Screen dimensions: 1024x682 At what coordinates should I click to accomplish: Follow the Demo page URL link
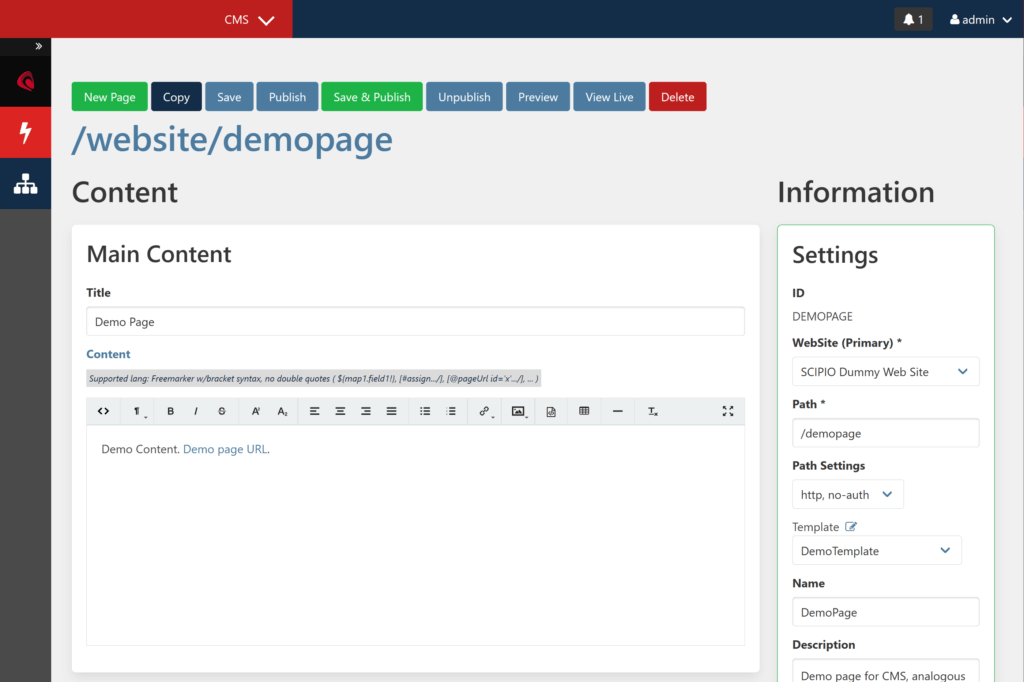pyautogui.click(x=225, y=449)
